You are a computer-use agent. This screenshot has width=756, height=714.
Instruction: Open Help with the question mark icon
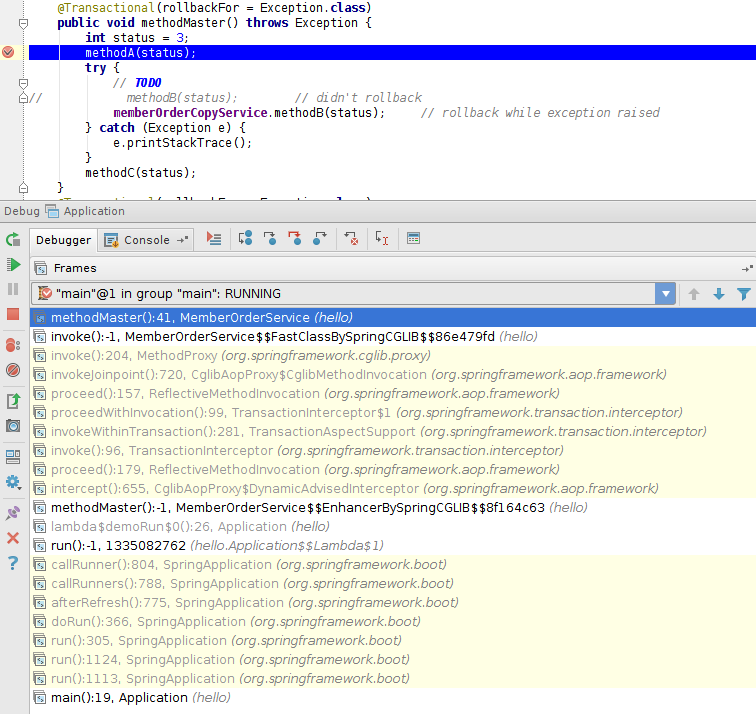click(13, 563)
